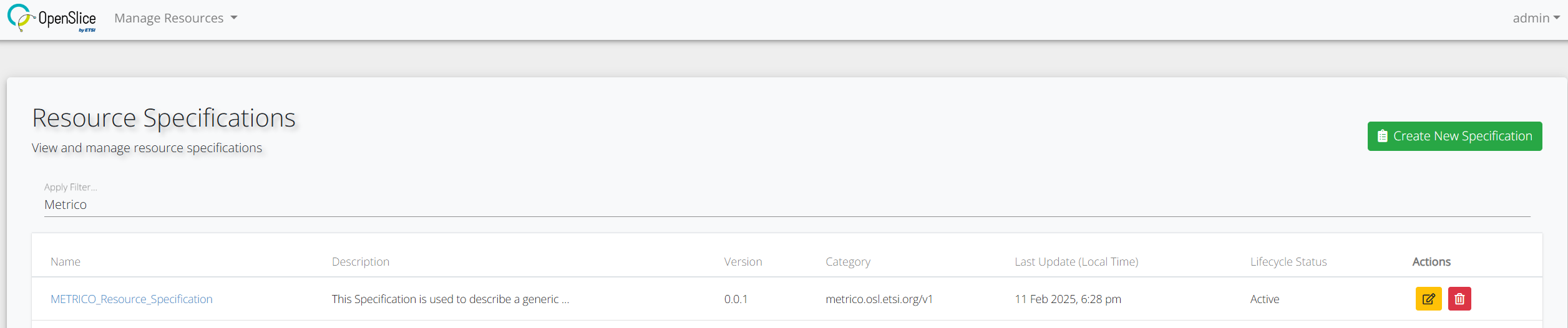
Task: Edit METRICO_Resource_Specification using the yellow pencil icon
Action: (1428, 299)
